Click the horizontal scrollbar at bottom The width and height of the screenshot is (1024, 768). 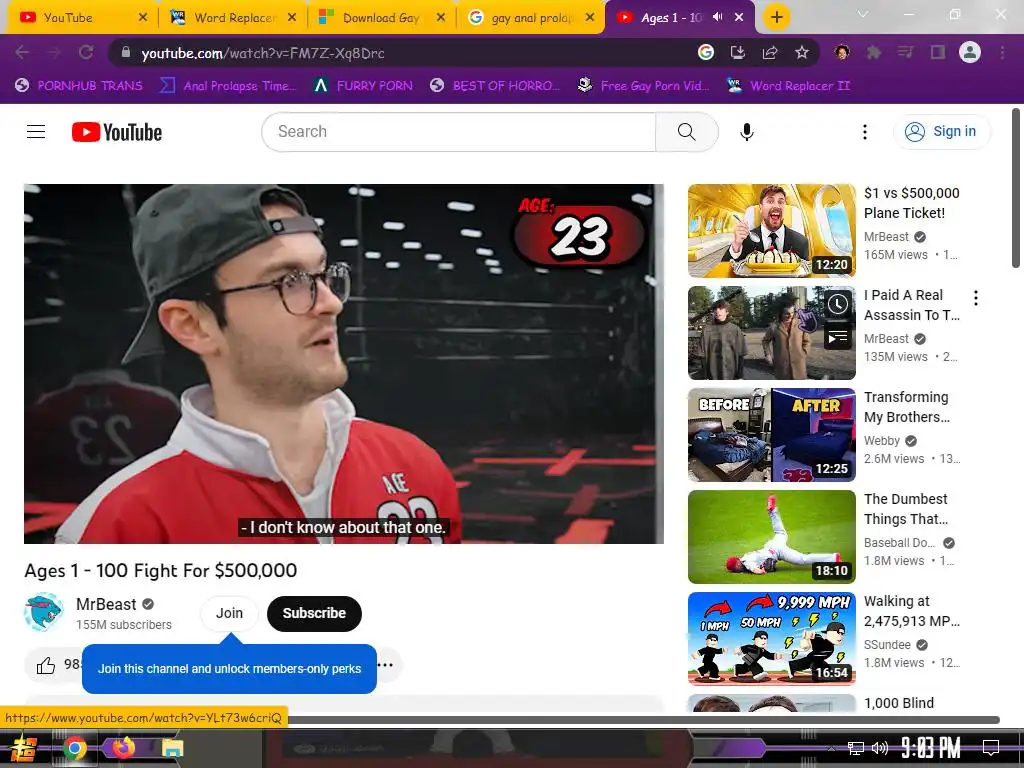643,720
